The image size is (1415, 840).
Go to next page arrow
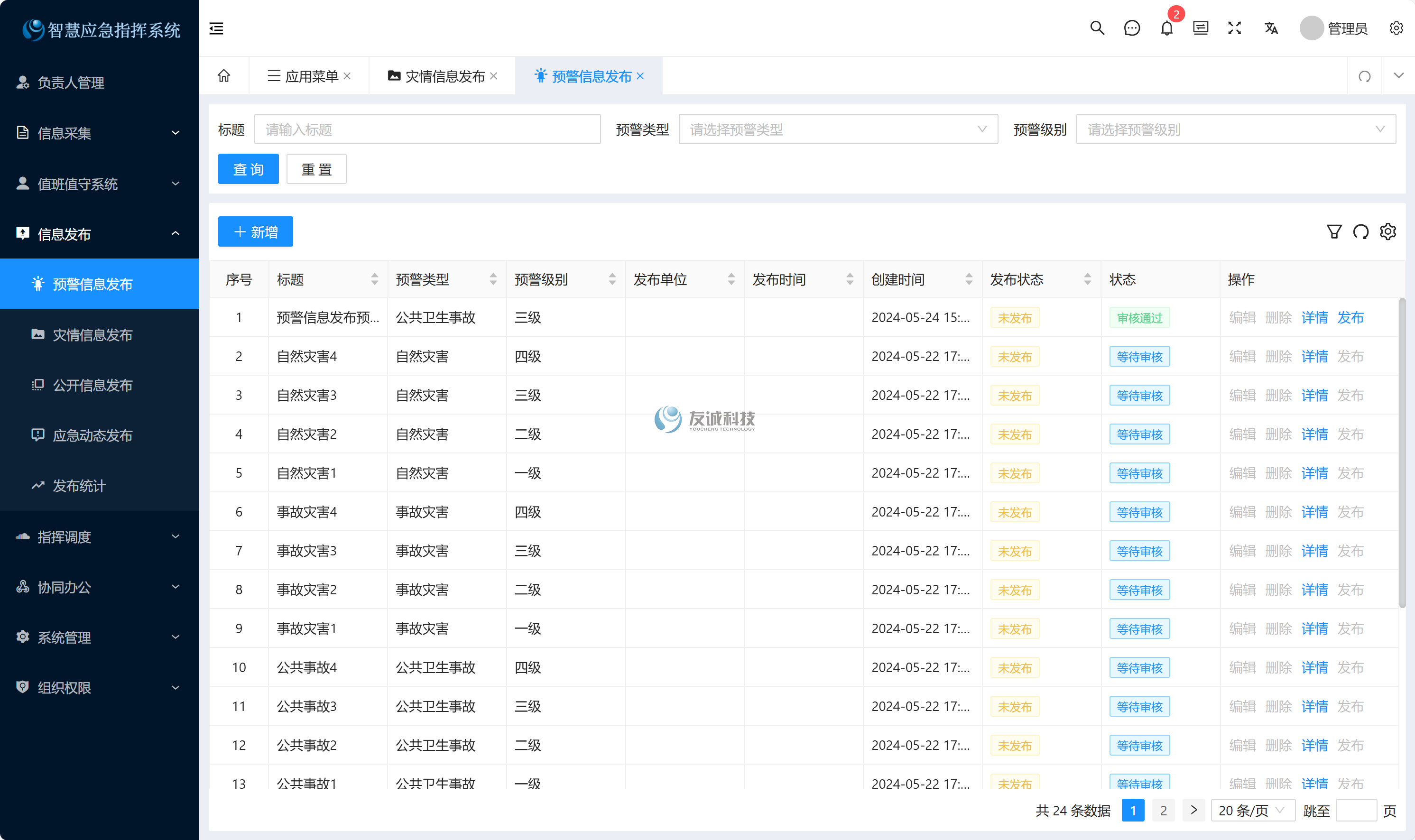pos(1193,810)
